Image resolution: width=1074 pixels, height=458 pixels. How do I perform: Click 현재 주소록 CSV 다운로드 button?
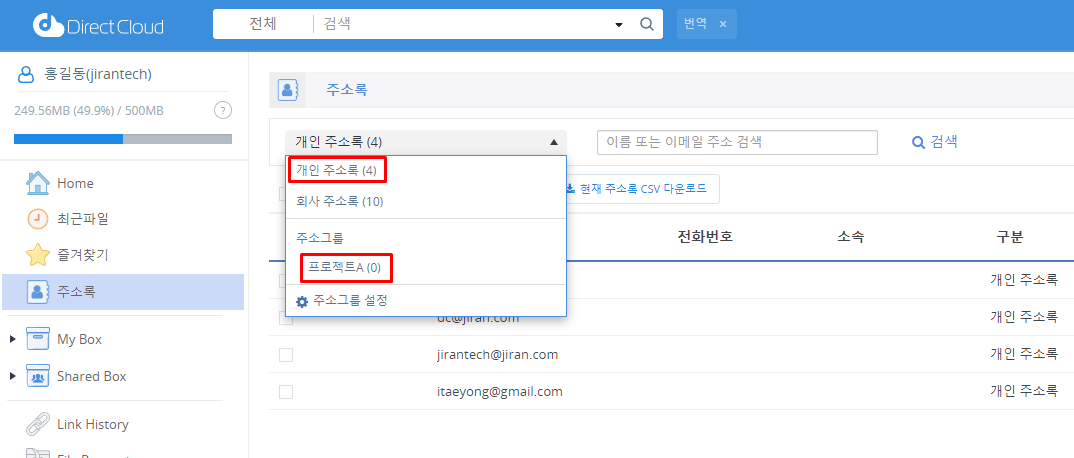642,188
